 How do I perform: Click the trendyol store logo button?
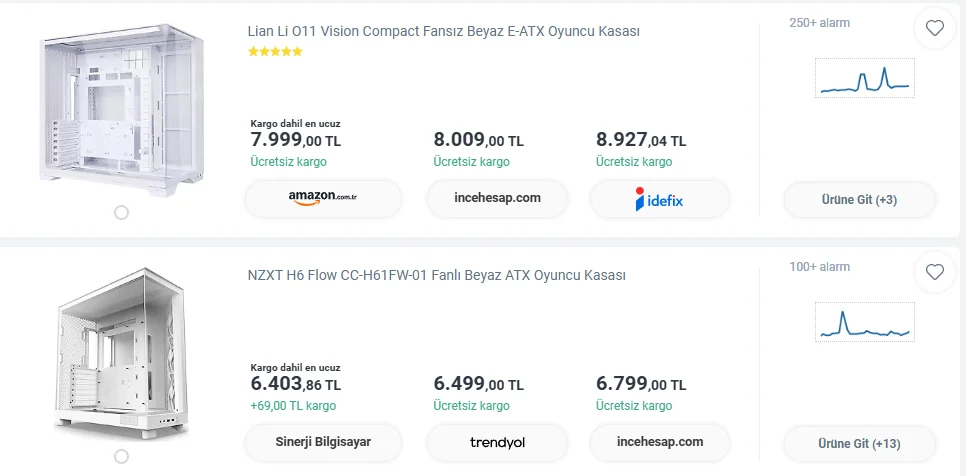tap(497, 442)
